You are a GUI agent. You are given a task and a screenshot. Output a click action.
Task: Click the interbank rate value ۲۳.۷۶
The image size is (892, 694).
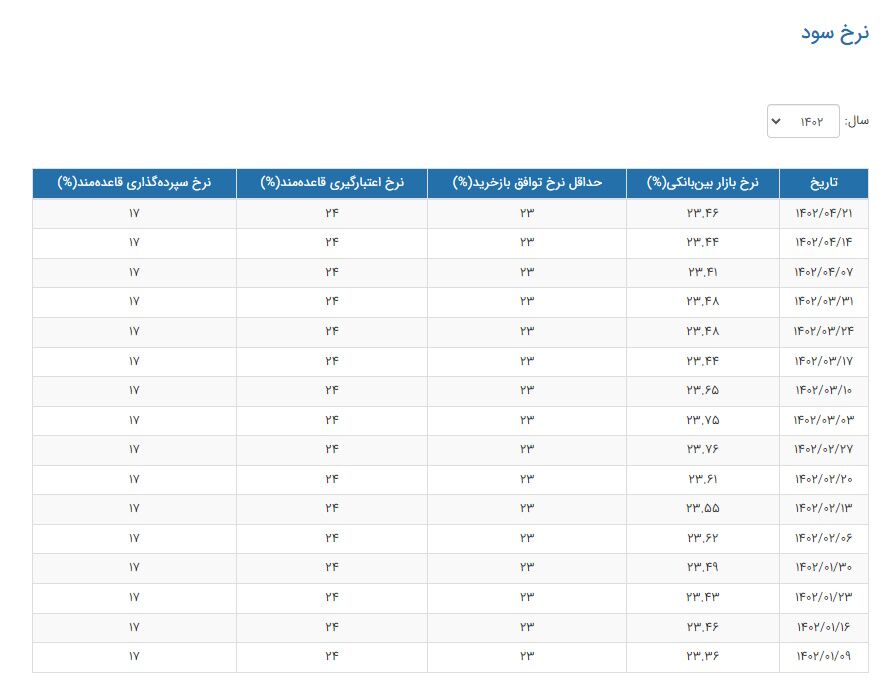click(x=703, y=449)
